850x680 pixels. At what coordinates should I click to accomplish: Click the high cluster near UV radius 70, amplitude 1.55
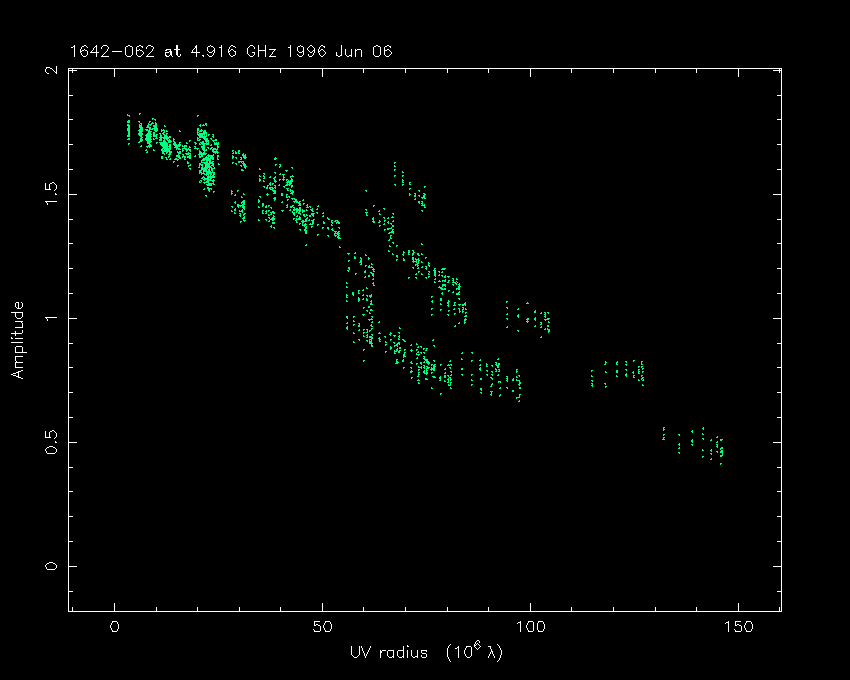point(409,186)
